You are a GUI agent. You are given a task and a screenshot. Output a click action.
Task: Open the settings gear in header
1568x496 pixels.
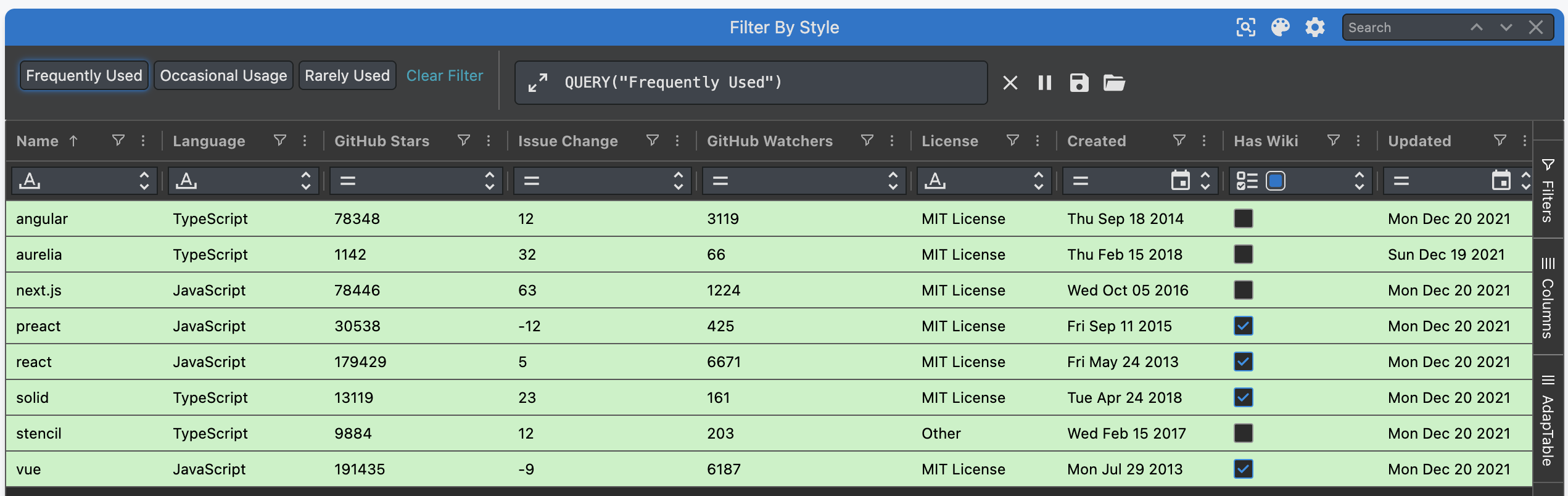tap(1314, 27)
